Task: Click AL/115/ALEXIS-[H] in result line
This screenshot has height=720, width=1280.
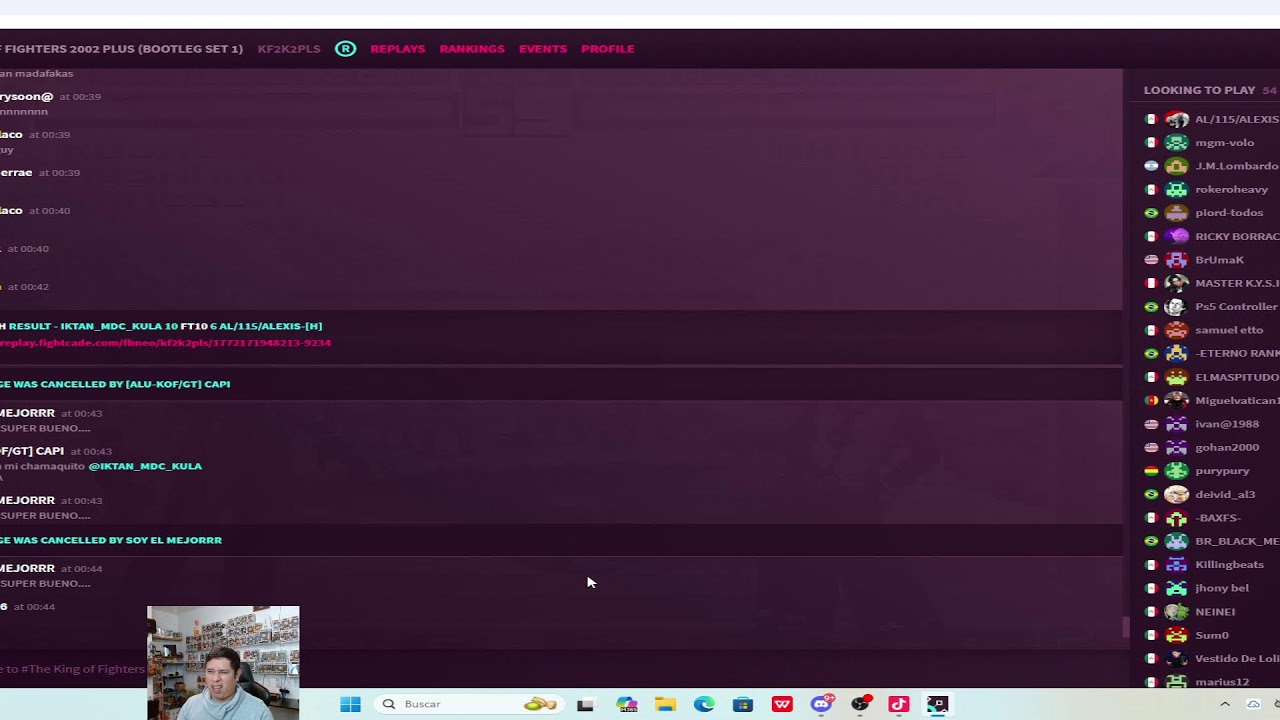Action: [270, 326]
